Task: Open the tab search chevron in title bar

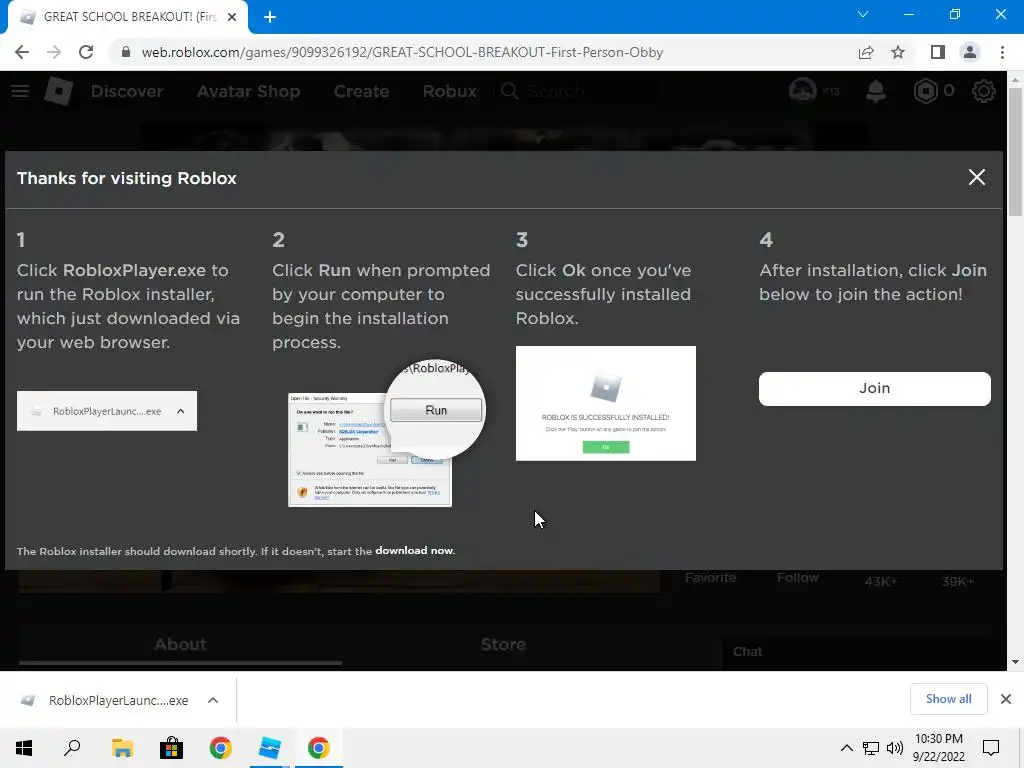Action: coord(863,14)
